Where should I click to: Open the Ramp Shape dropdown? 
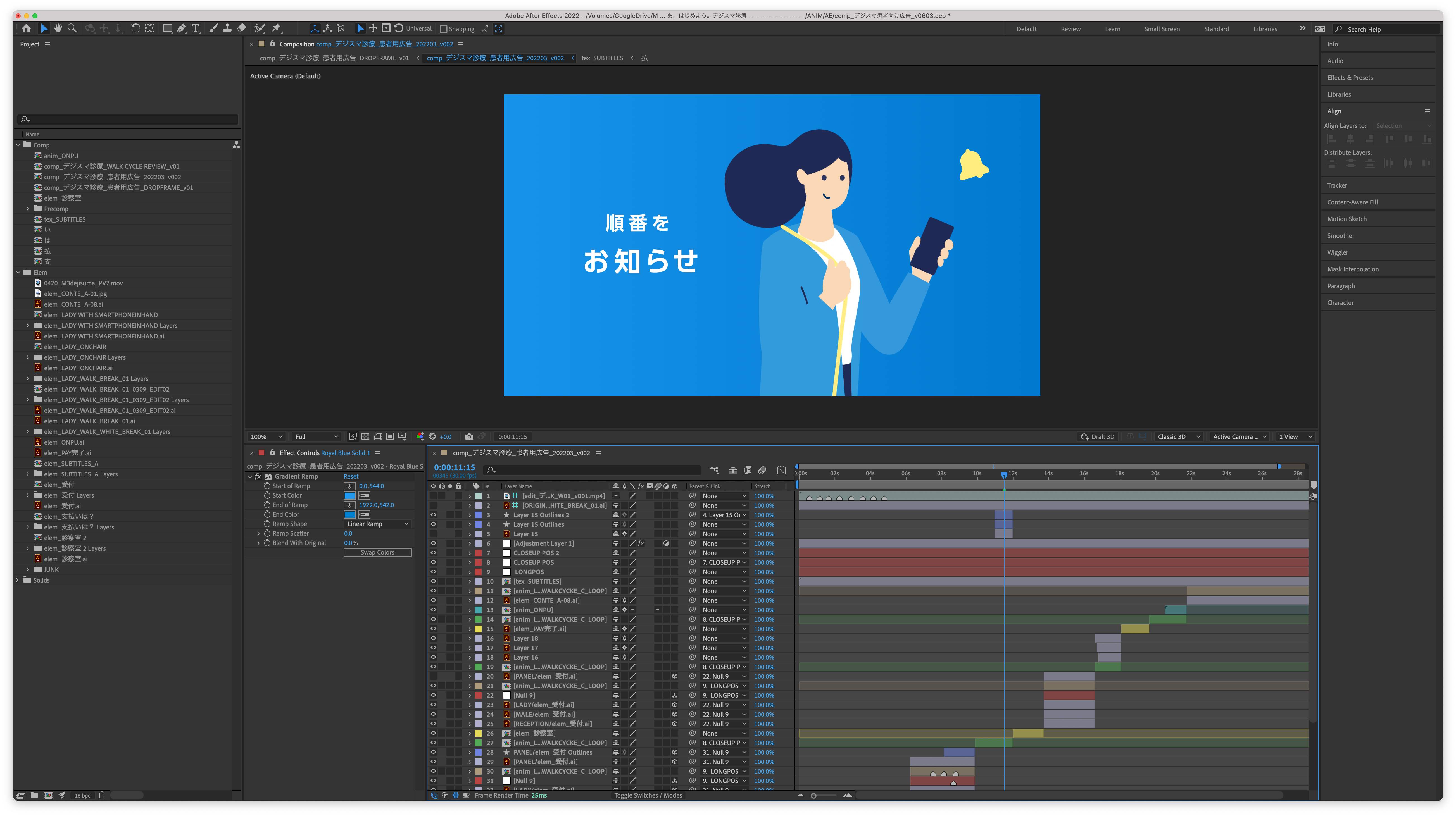tap(378, 524)
